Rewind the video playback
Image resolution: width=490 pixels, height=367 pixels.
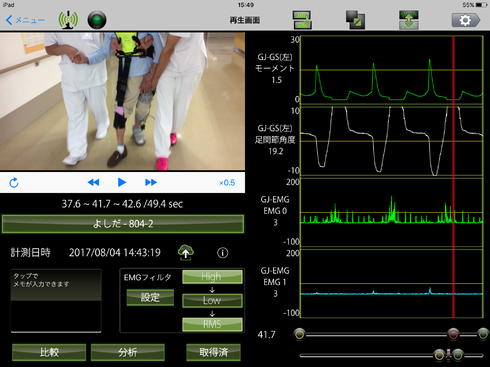click(93, 182)
